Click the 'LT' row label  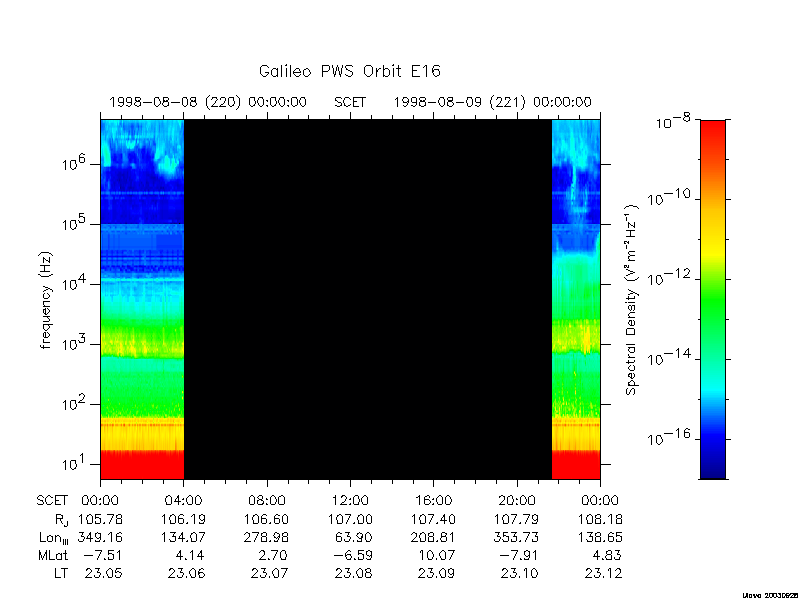tap(61, 573)
